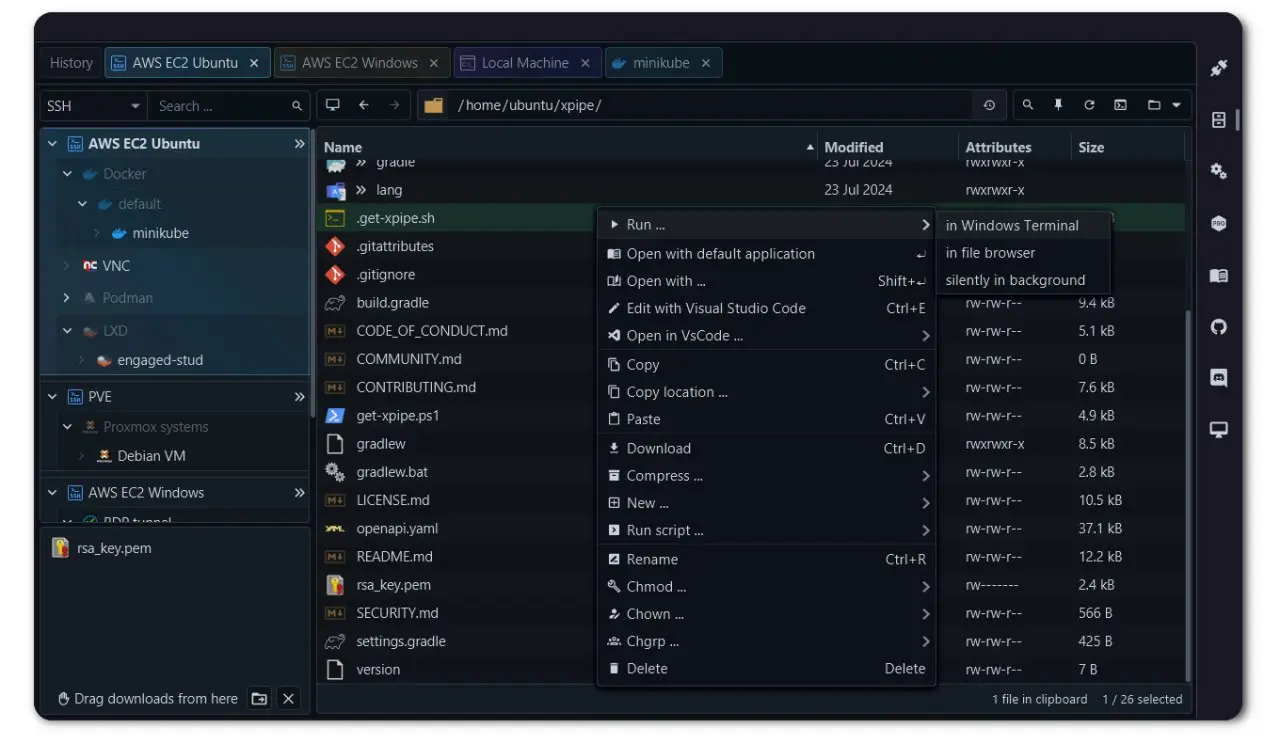Click the monitor icon in right sidebar
The width and height of the screenshot is (1280, 743).
(1218, 430)
